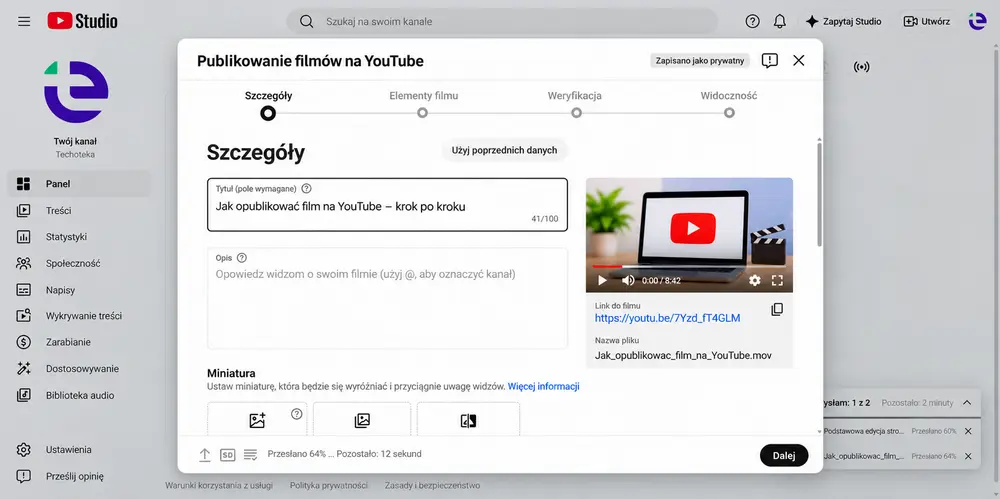Click the help icon on first thumbnail tile
The width and height of the screenshot is (1000, 499).
[x=297, y=413]
